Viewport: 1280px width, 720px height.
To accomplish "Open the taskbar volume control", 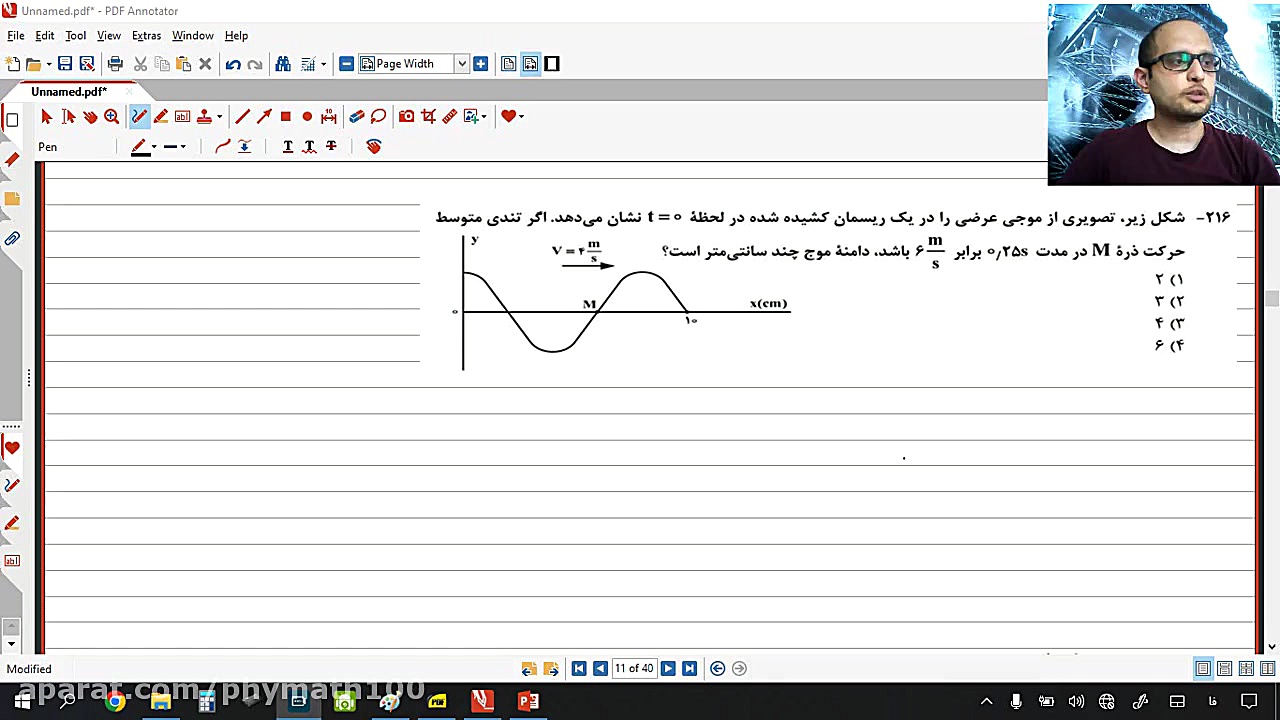I will pos(1076,701).
